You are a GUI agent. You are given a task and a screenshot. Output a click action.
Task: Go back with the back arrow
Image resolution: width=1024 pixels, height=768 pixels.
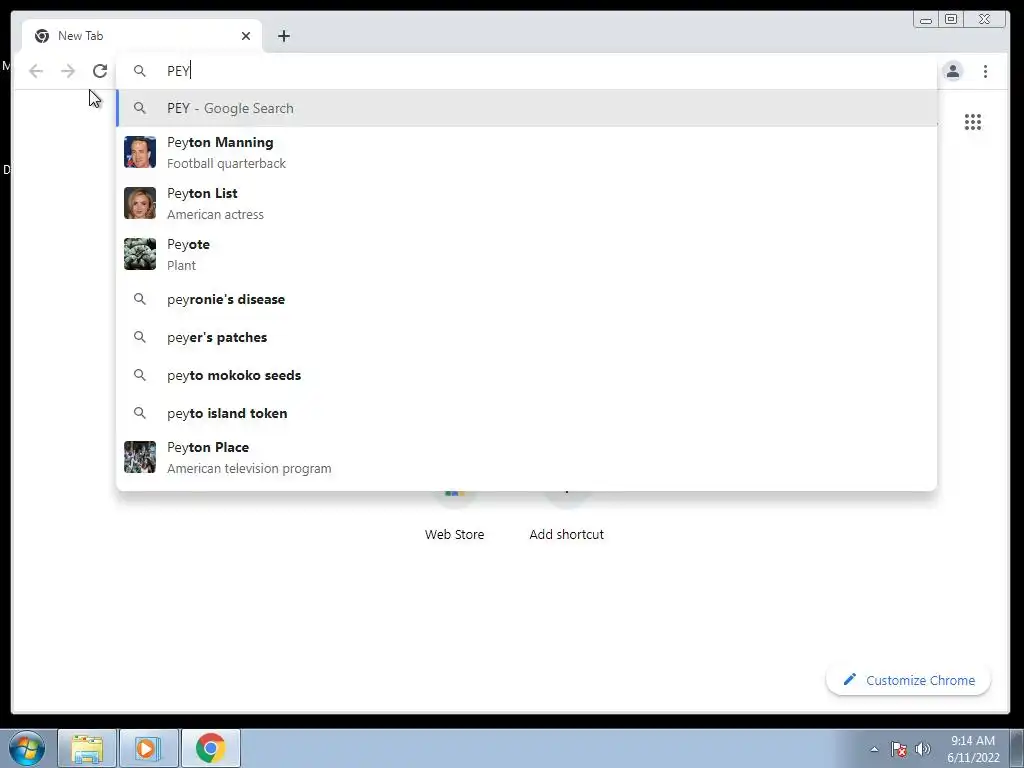tap(36, 71)
